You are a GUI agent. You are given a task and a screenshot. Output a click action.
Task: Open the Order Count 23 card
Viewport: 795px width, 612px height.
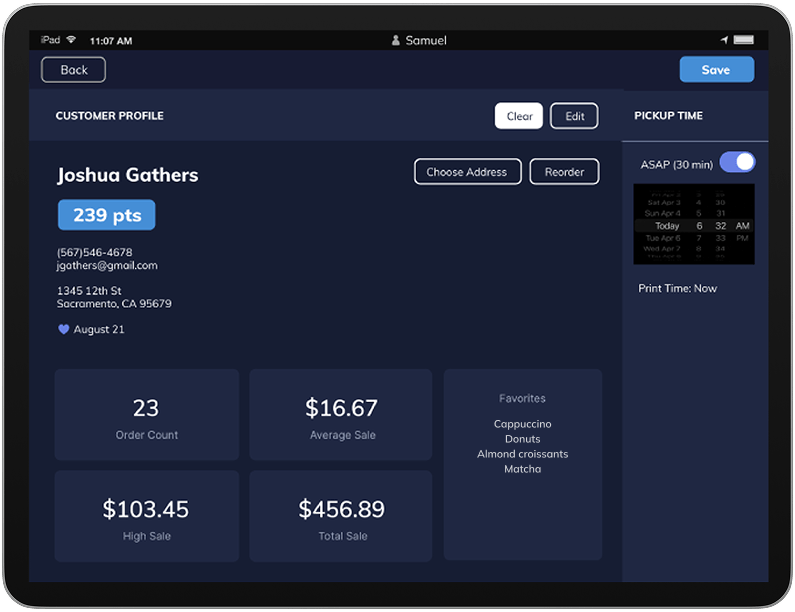coord(147,415)
